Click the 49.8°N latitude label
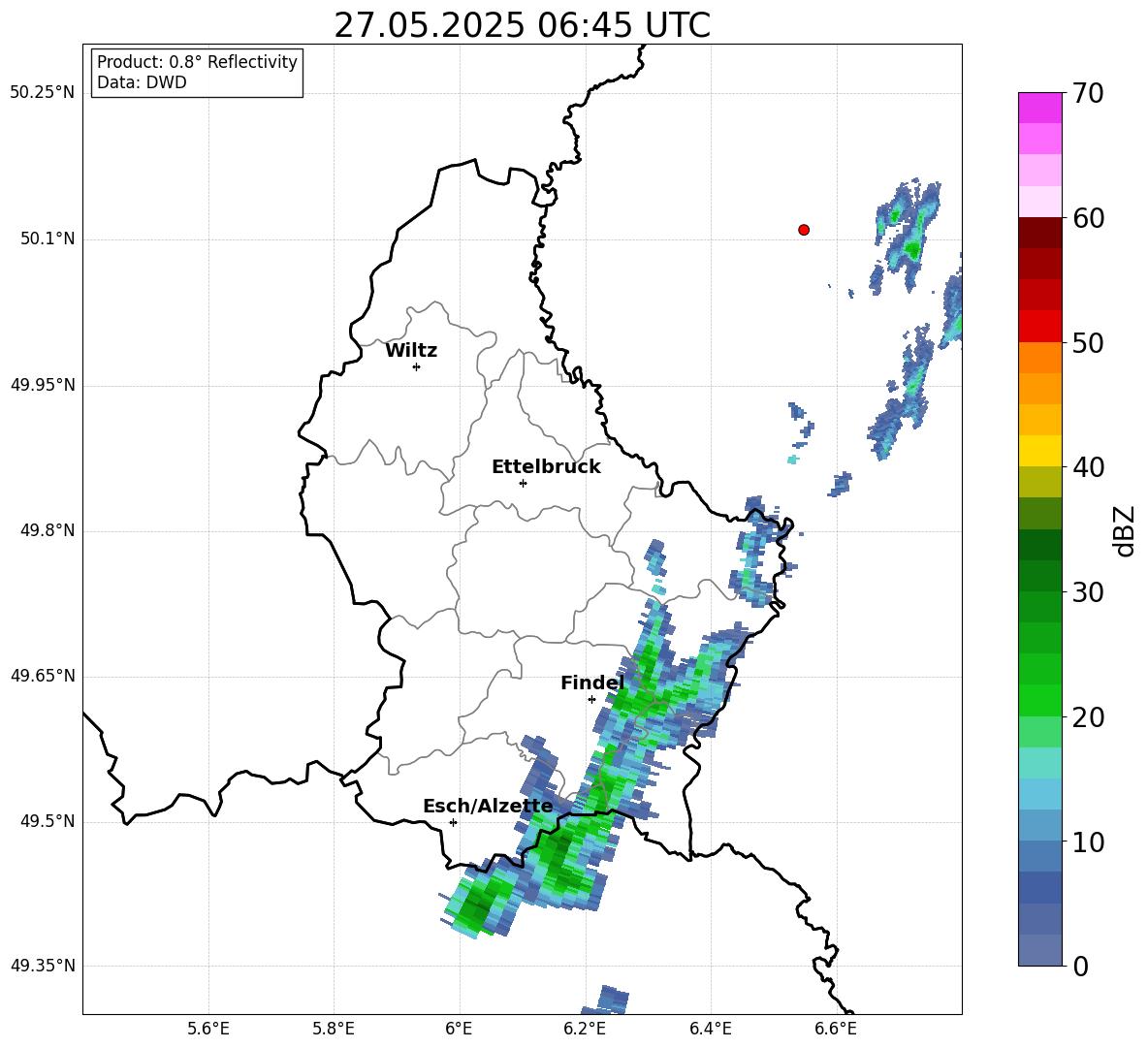Screen dimensions: 1148x1048 coord(48,530)
